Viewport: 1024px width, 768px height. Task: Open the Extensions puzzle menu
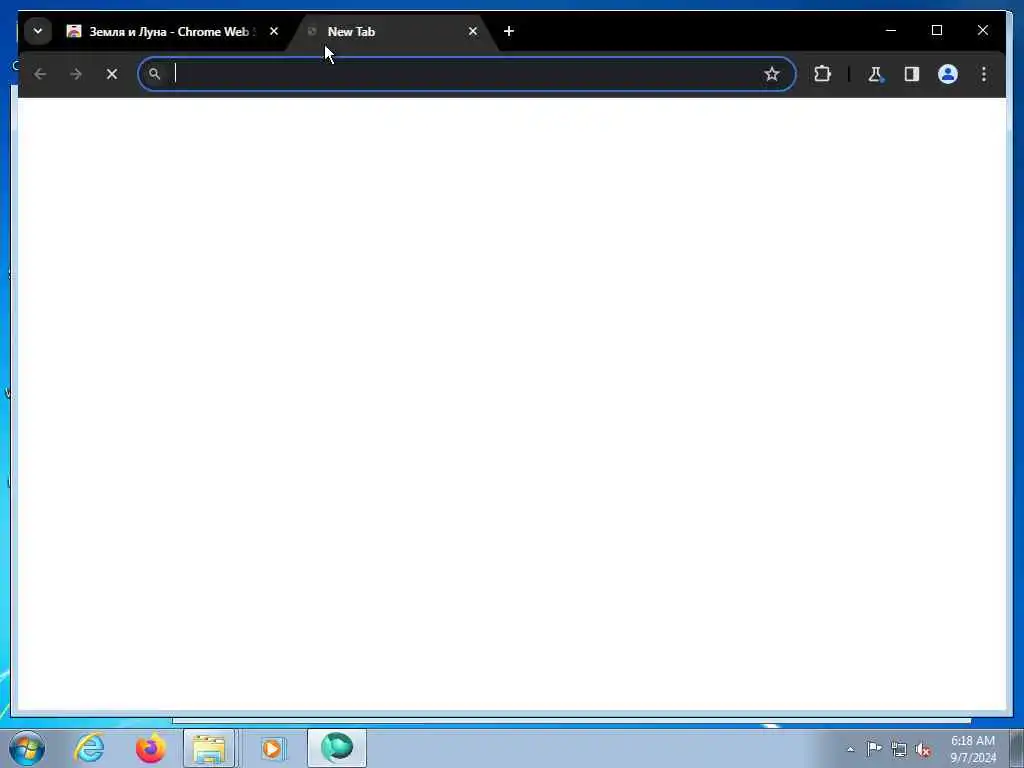[x=822, y=74]
